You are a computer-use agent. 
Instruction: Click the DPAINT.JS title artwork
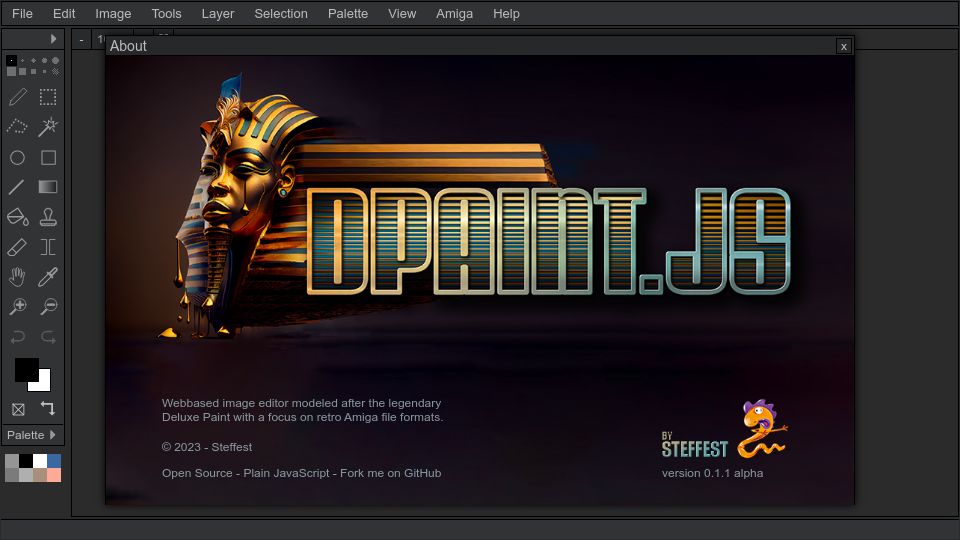point(549,241)
